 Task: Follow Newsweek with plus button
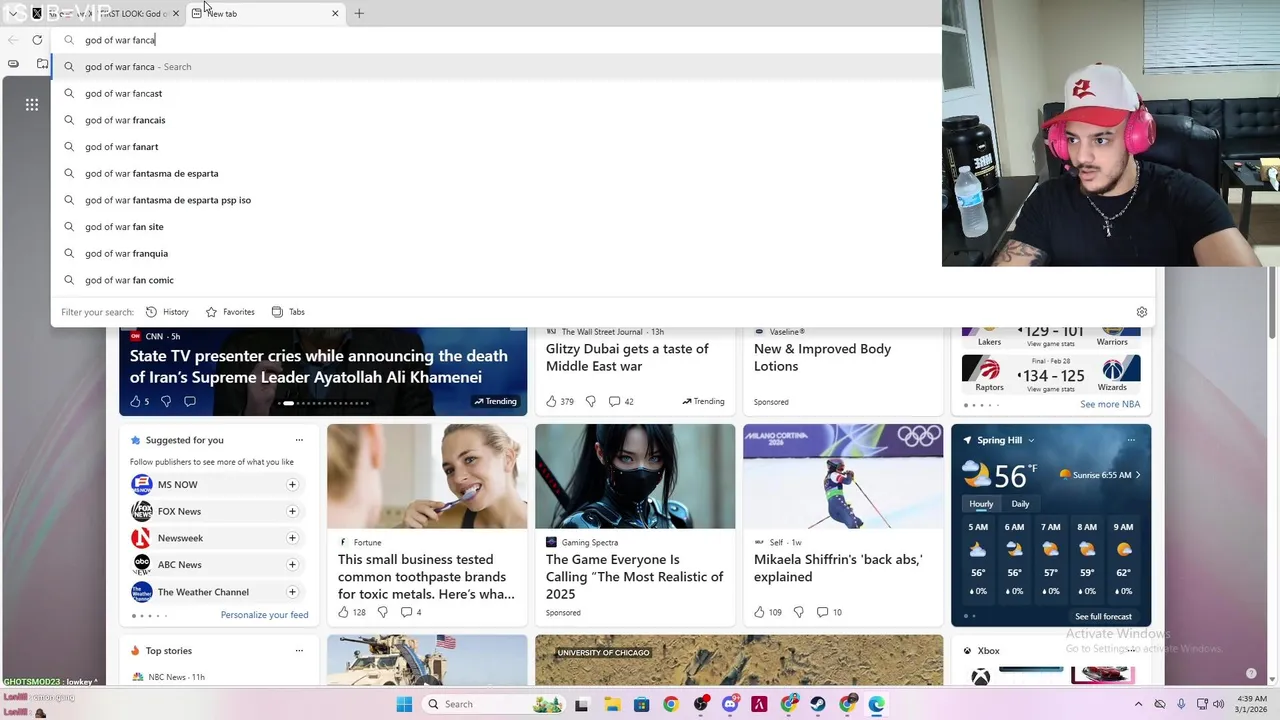[292, 538]
